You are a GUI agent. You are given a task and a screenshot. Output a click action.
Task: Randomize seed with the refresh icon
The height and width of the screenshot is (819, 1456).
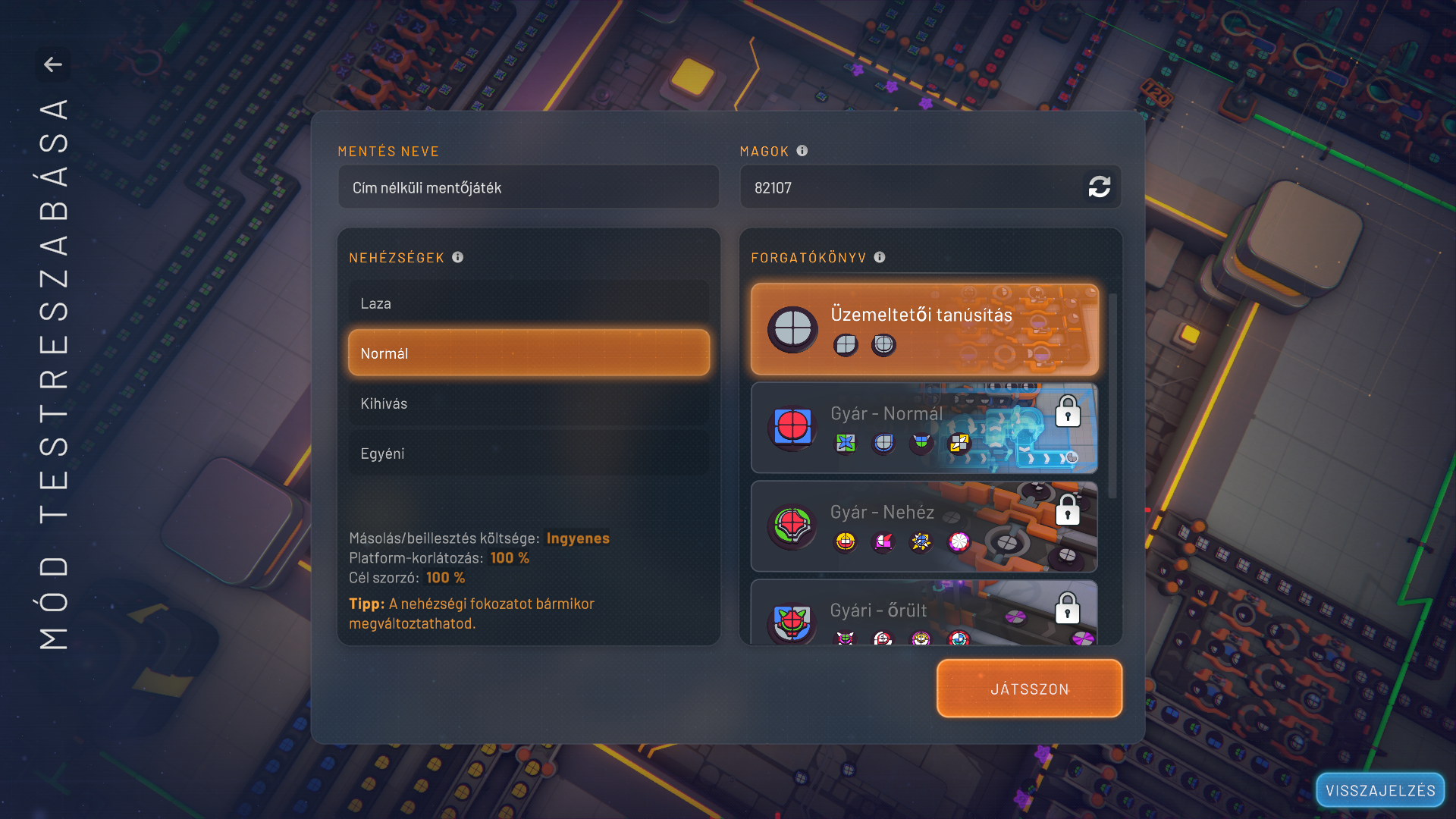1099,187
